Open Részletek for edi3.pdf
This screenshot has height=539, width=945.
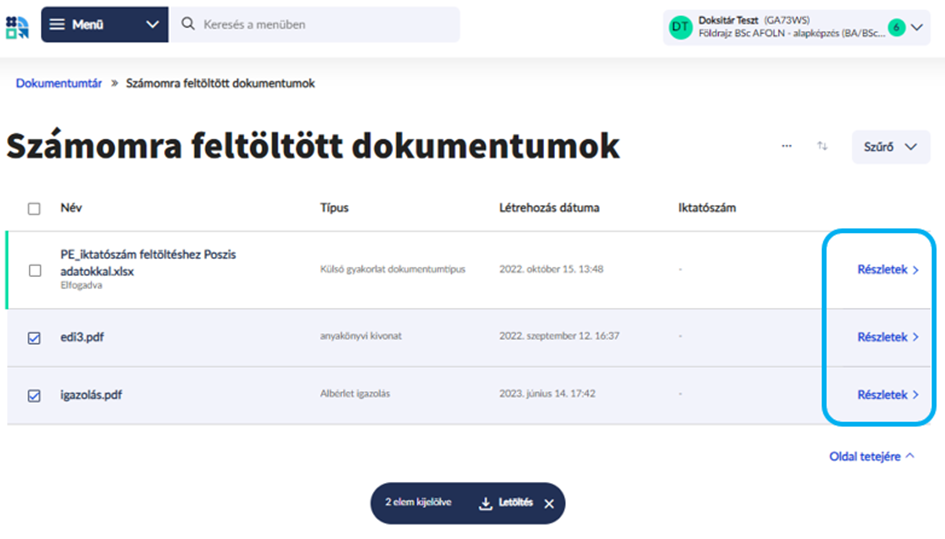point(887,338)
